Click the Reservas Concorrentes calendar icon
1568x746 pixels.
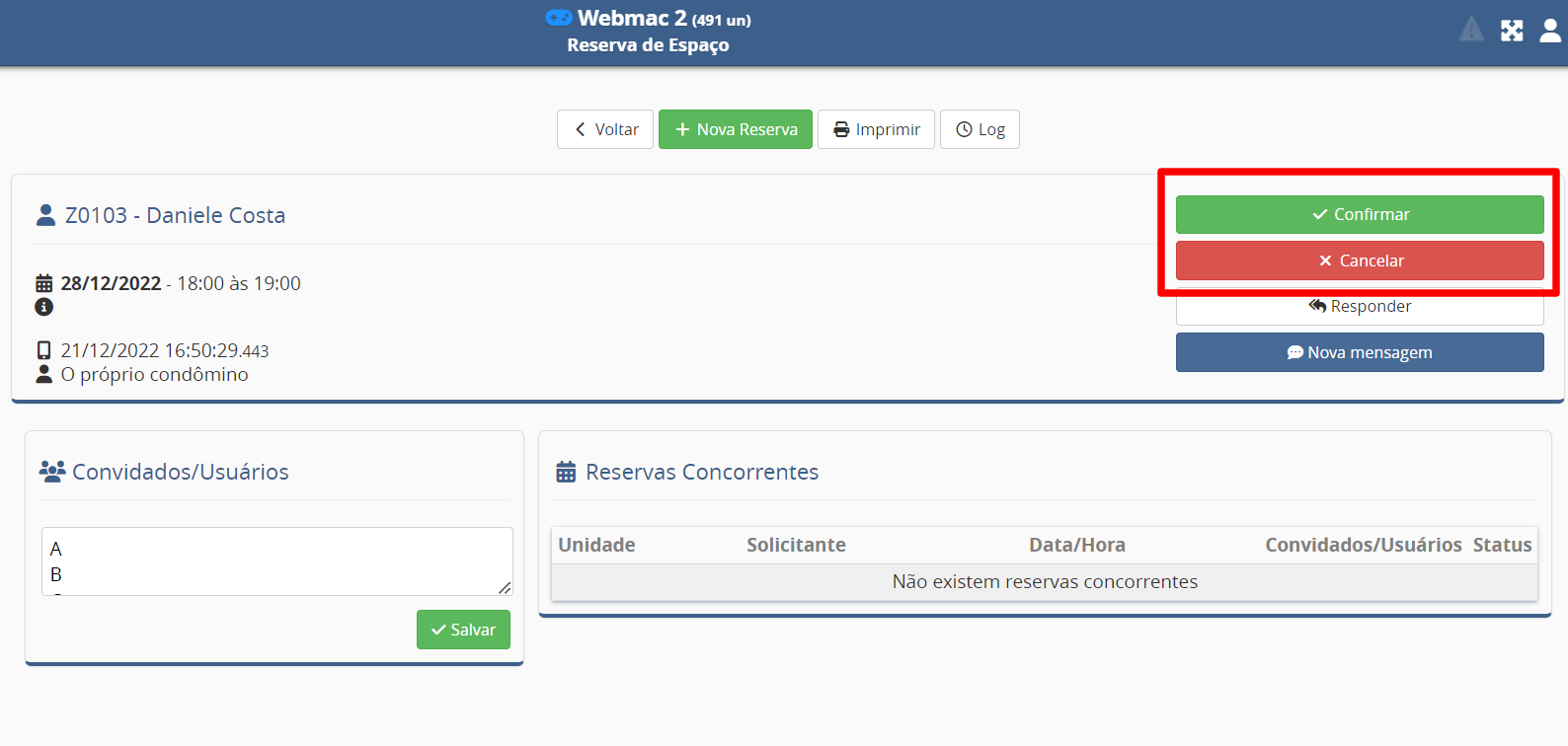(x=566, y=473)
